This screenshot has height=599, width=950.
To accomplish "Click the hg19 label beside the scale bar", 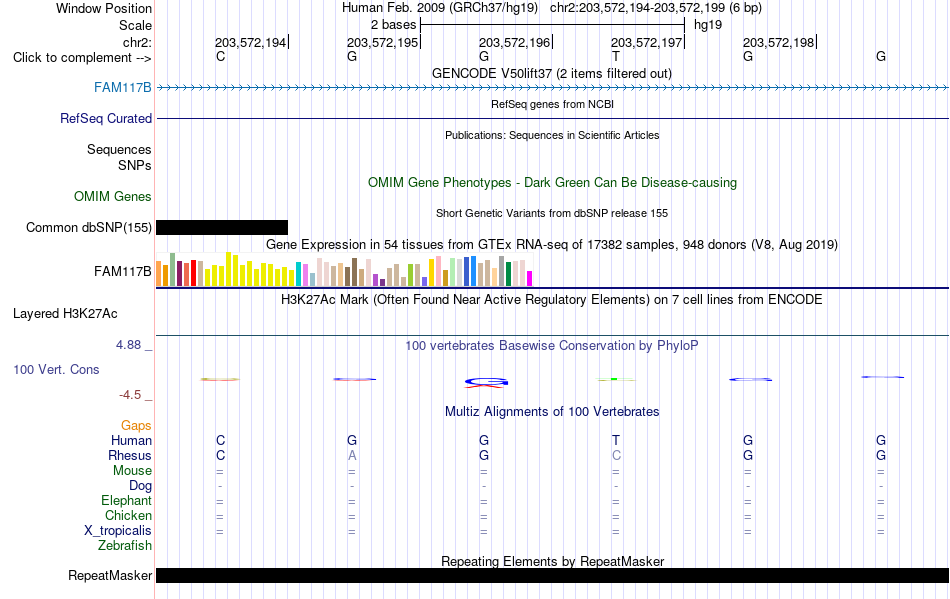I will click(x=708, y=25).
